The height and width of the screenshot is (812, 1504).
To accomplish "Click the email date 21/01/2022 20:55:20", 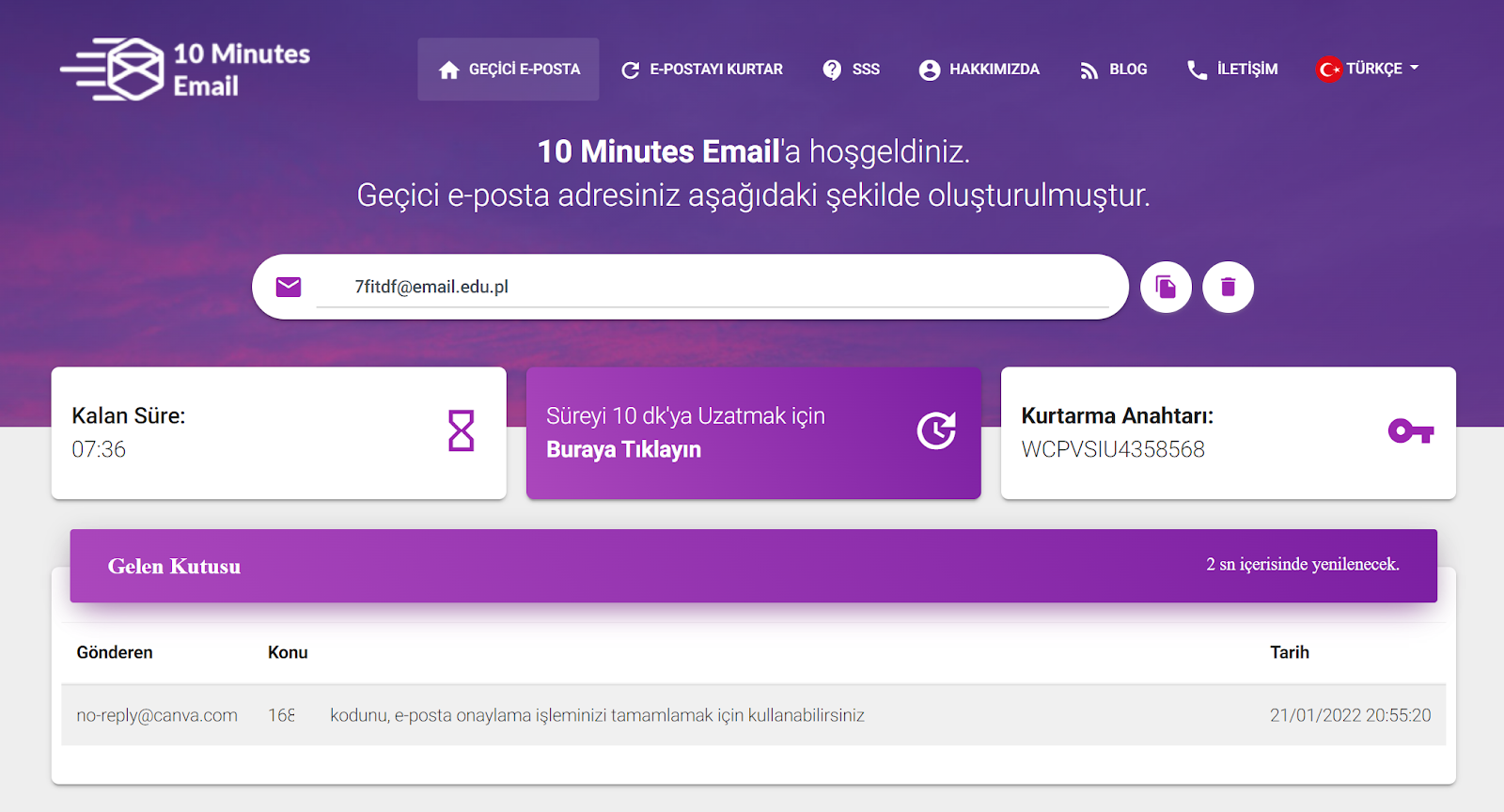I will (1350, 715).
